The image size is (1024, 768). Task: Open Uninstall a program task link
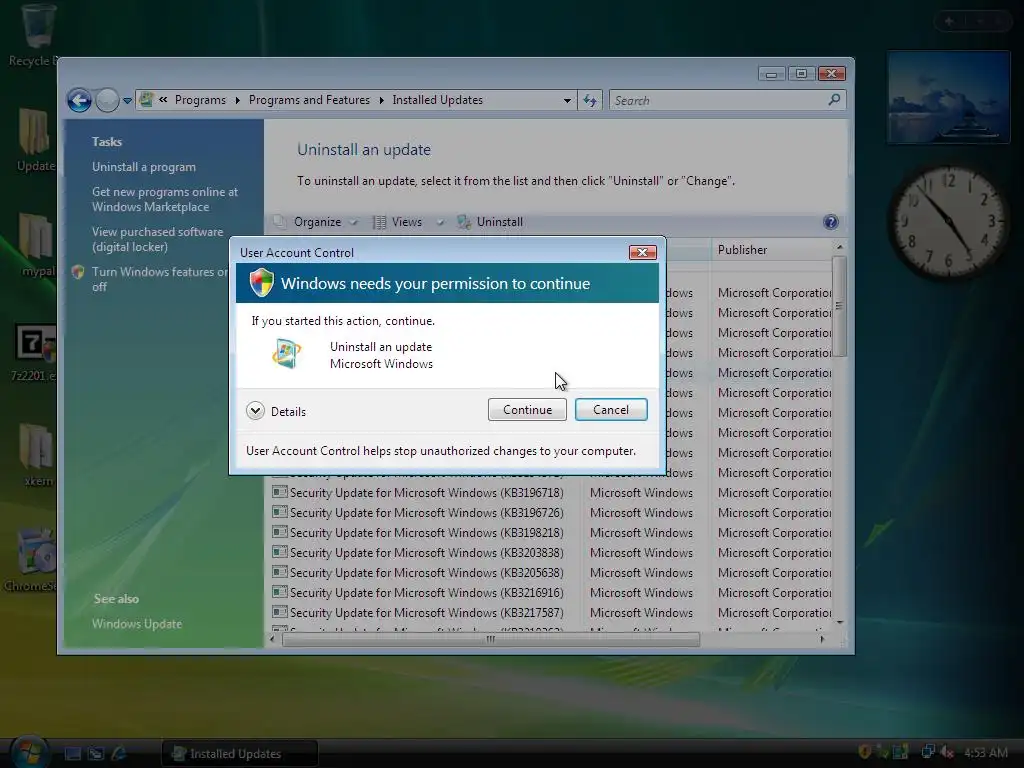[x=144, y=167]
